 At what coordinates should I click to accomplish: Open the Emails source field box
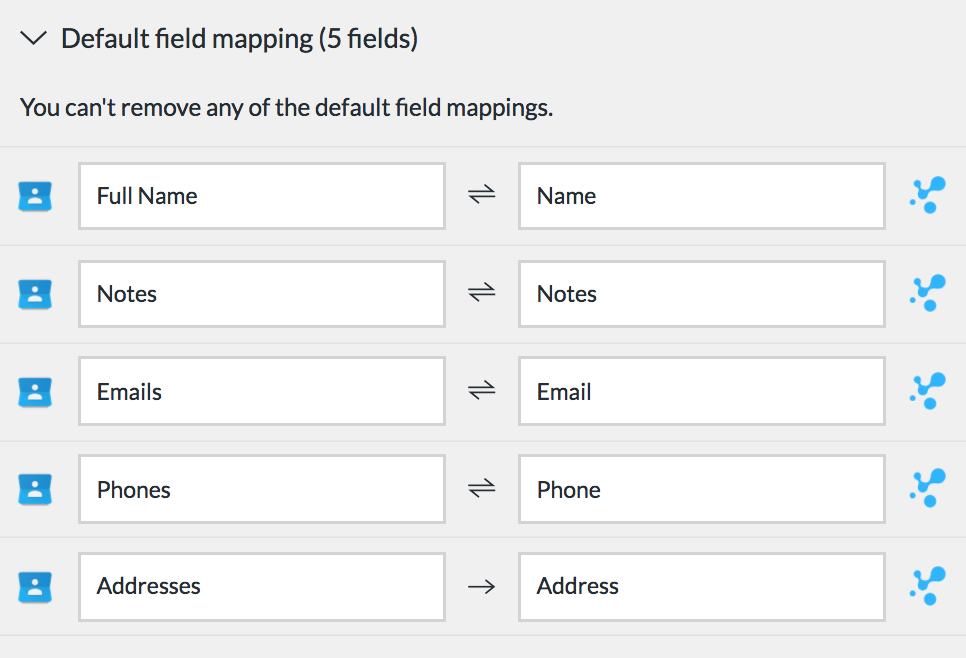262,391
